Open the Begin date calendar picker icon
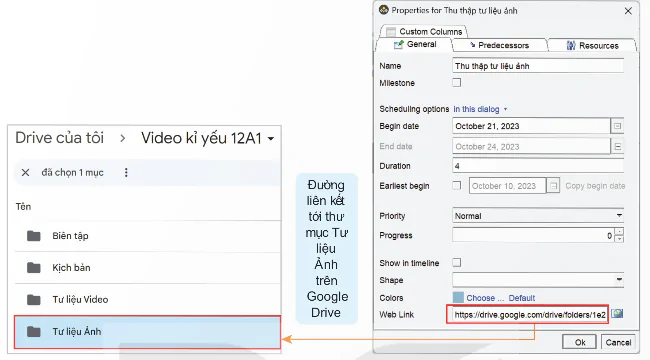Viewport: 650px width, 360px height. click(x=617, y=126)
